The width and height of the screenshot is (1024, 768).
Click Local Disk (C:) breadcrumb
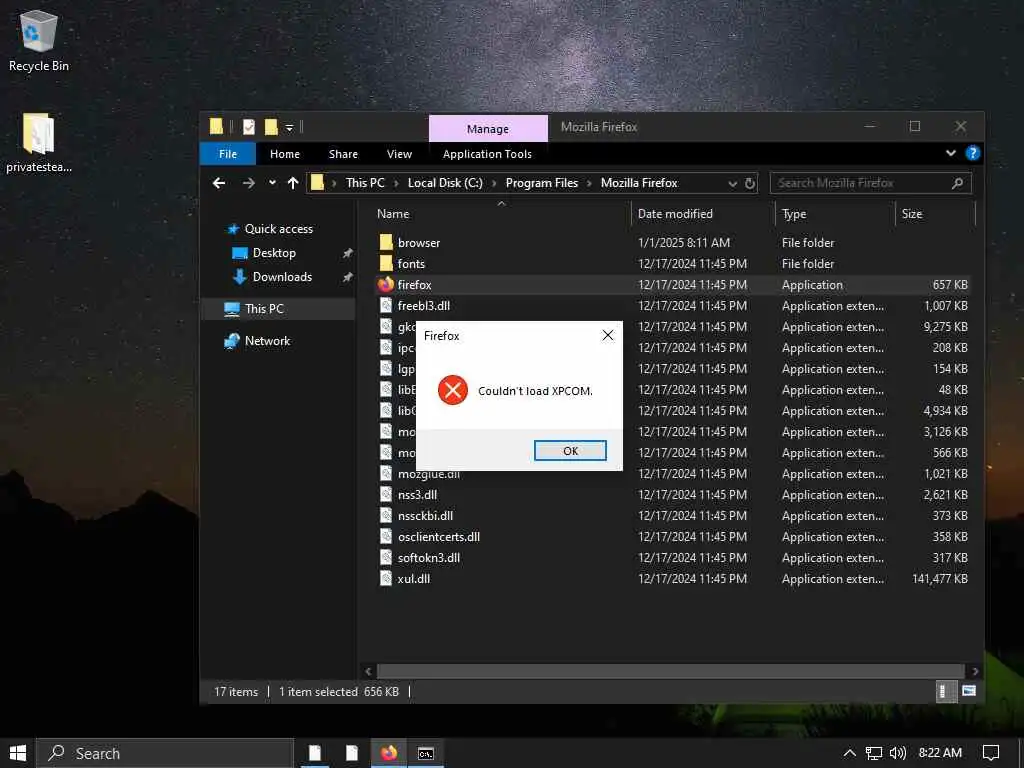[x=445, y=183]
